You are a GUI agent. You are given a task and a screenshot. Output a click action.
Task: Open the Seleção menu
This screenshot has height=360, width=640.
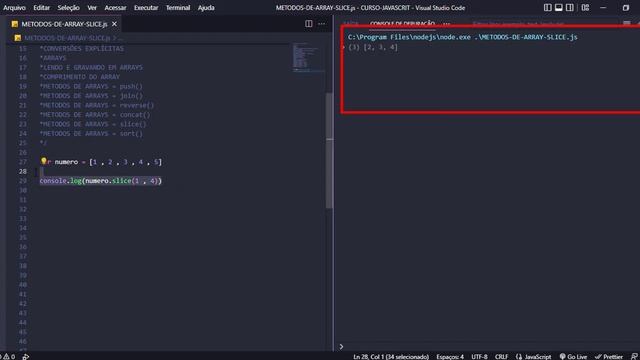tap(68, 8)
